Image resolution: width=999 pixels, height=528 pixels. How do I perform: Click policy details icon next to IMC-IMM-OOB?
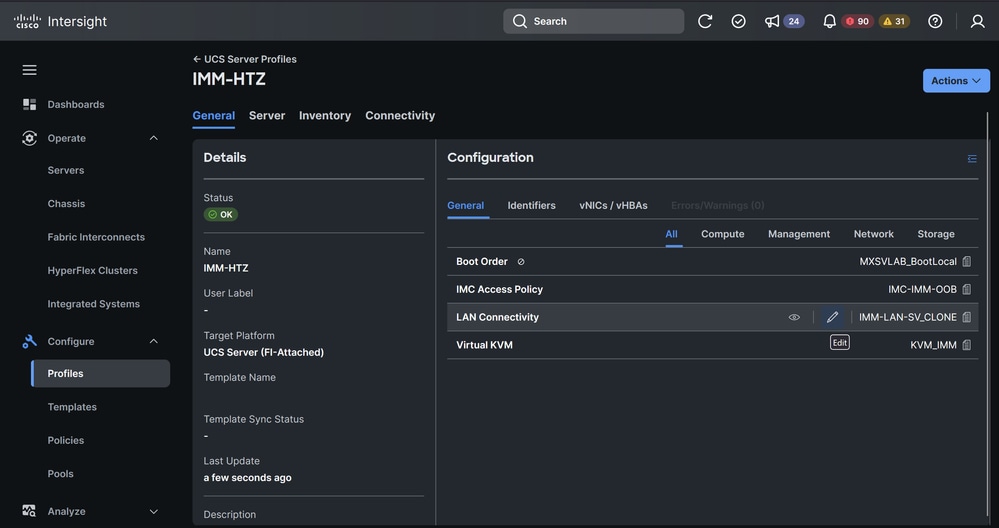pyautogui.click(x=967, y=289)
